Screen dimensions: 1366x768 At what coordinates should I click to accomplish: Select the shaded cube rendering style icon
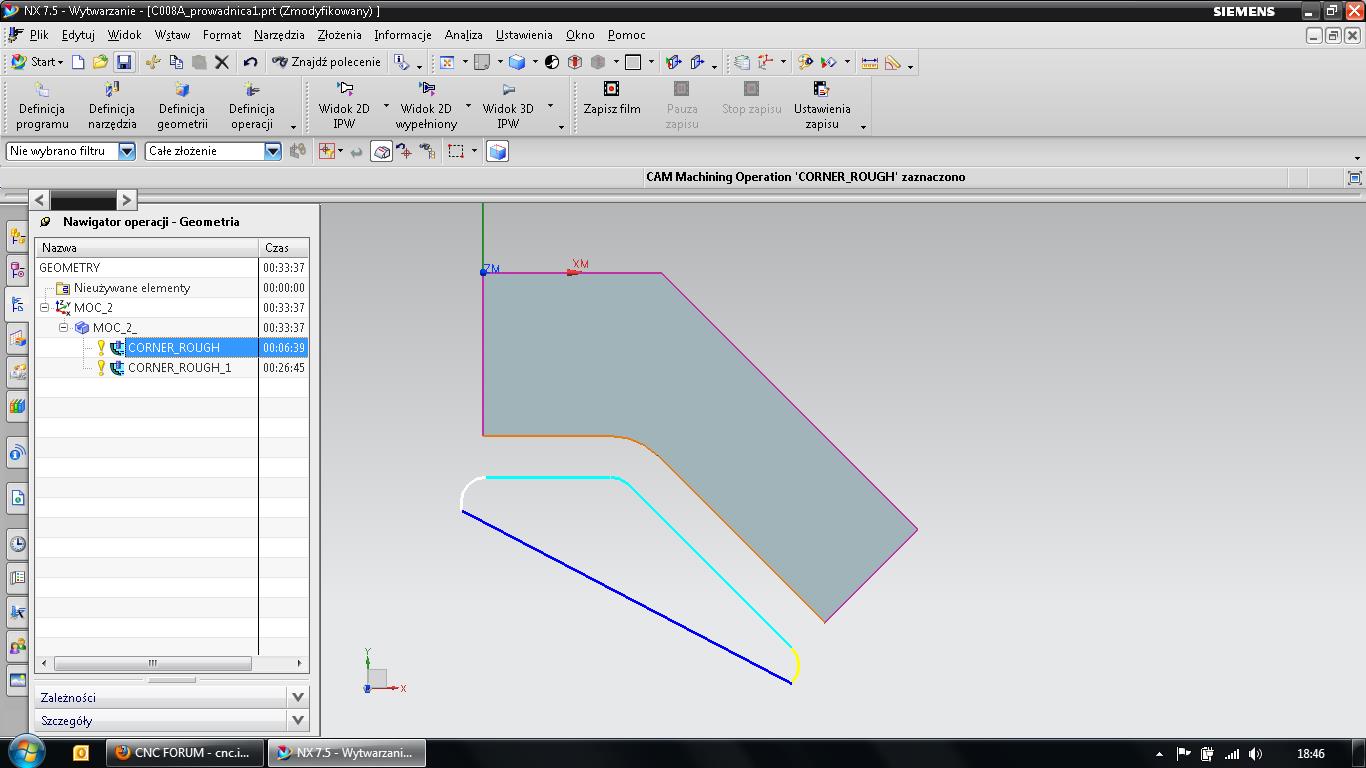pyautogui.click(x=517, y=62)
